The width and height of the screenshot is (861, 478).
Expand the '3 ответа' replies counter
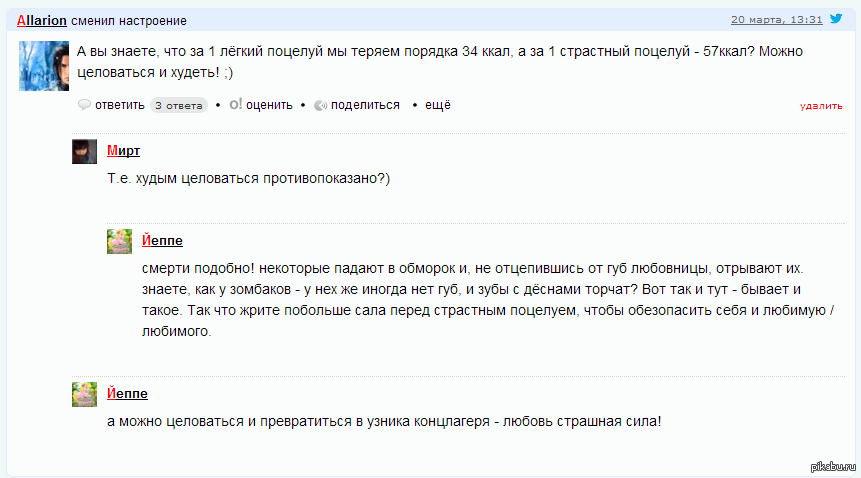tap(179, 105)
